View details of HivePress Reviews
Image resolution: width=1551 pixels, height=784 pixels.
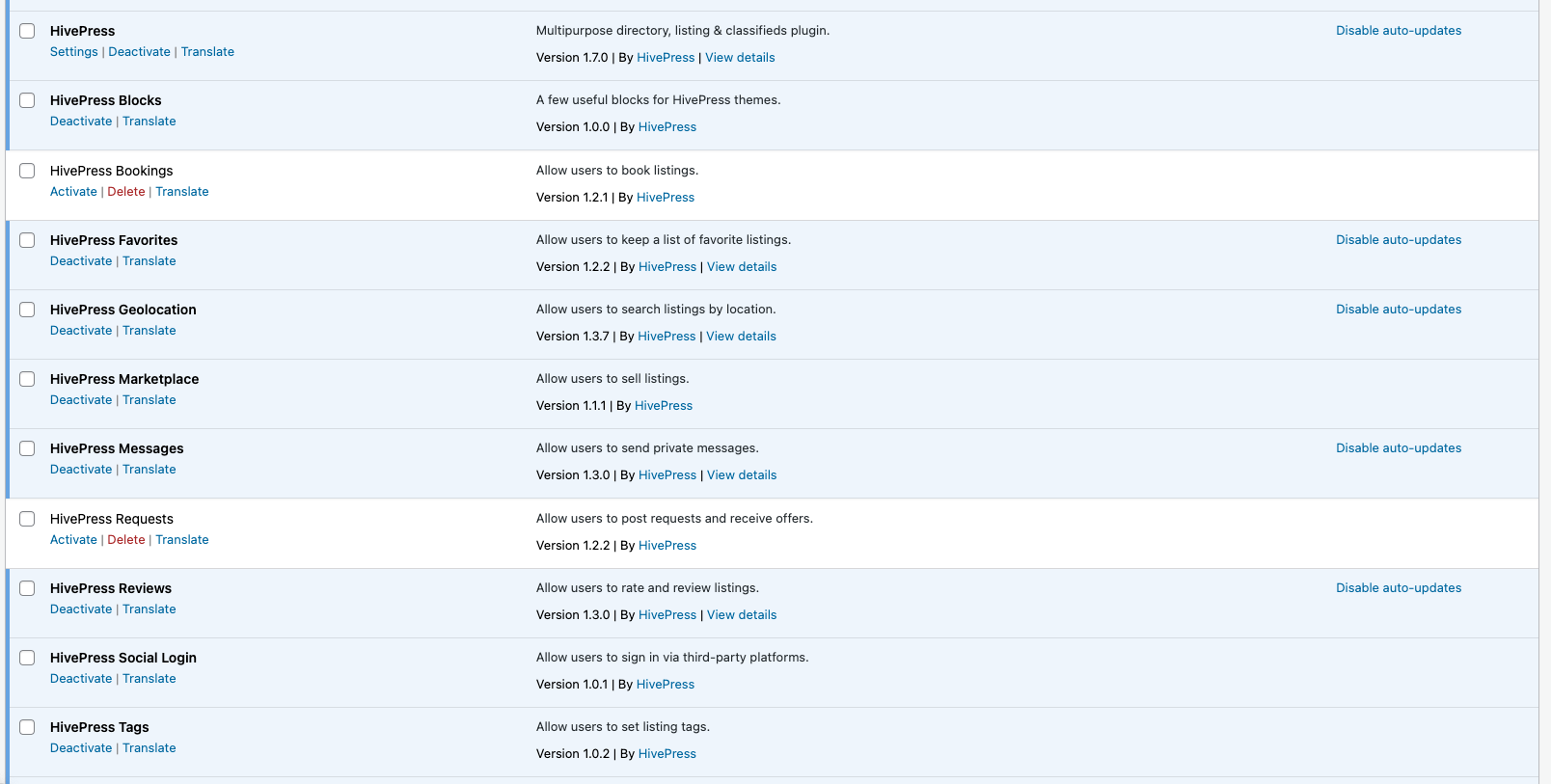point(742,615)
